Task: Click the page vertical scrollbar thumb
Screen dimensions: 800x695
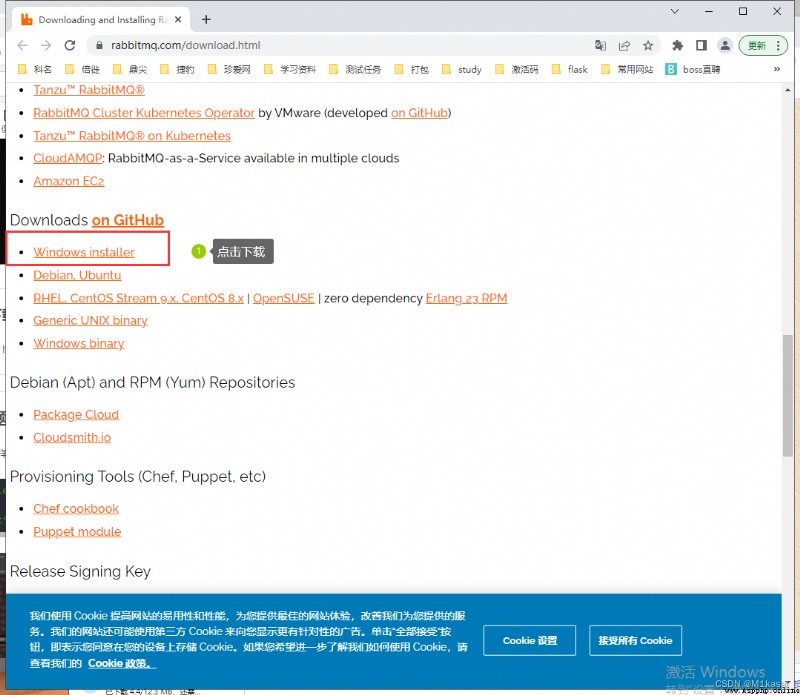Action: tap(788, 395)
